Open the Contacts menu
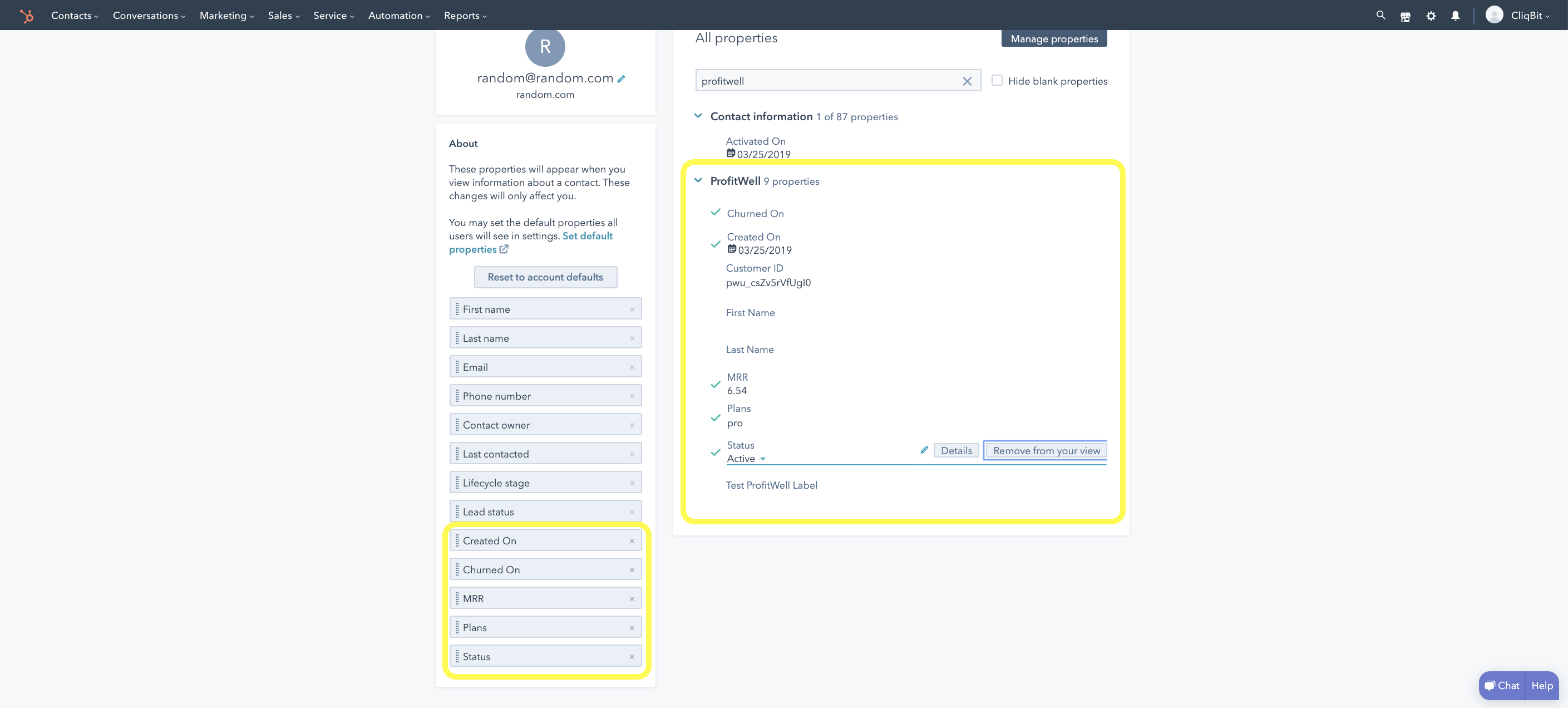The image size is (1568, 708). click(74, 15)
